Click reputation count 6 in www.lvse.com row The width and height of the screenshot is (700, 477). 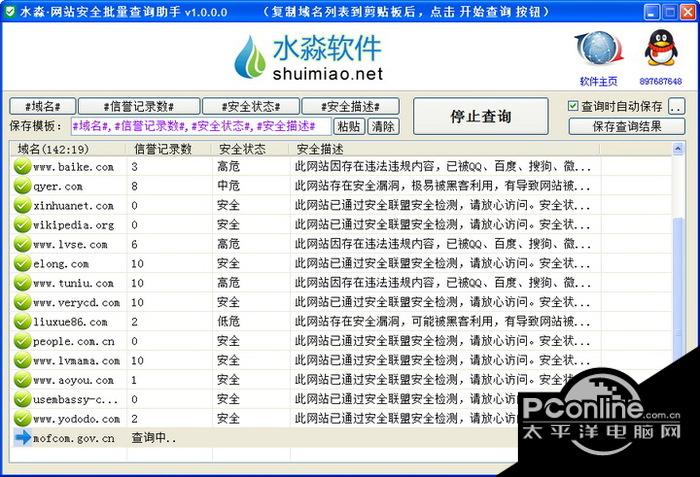[134, 244]
